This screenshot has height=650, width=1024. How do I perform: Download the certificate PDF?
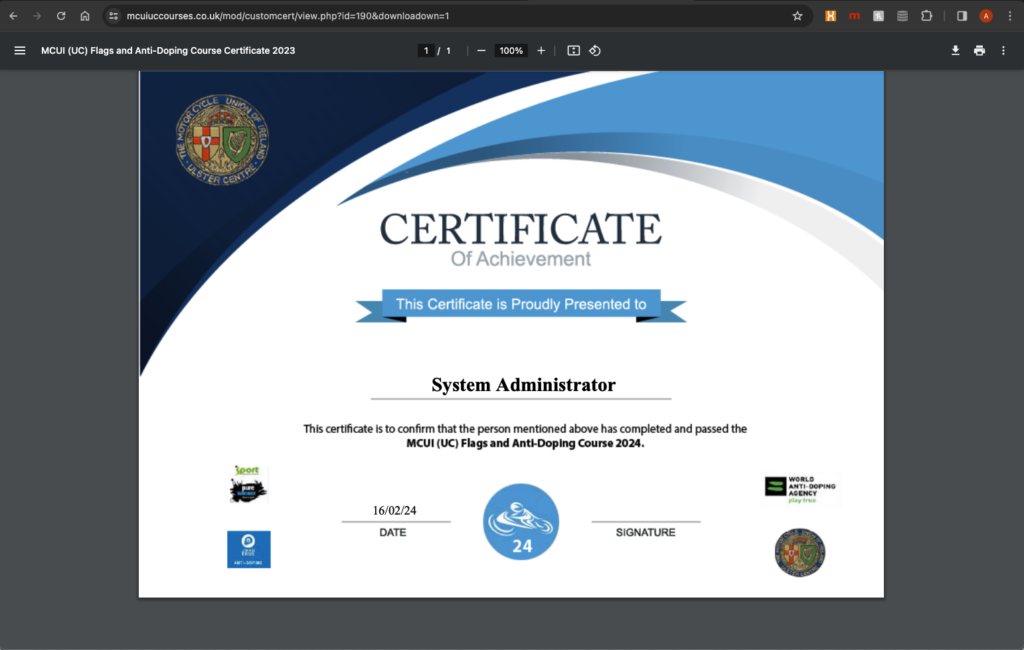(955, 50)
